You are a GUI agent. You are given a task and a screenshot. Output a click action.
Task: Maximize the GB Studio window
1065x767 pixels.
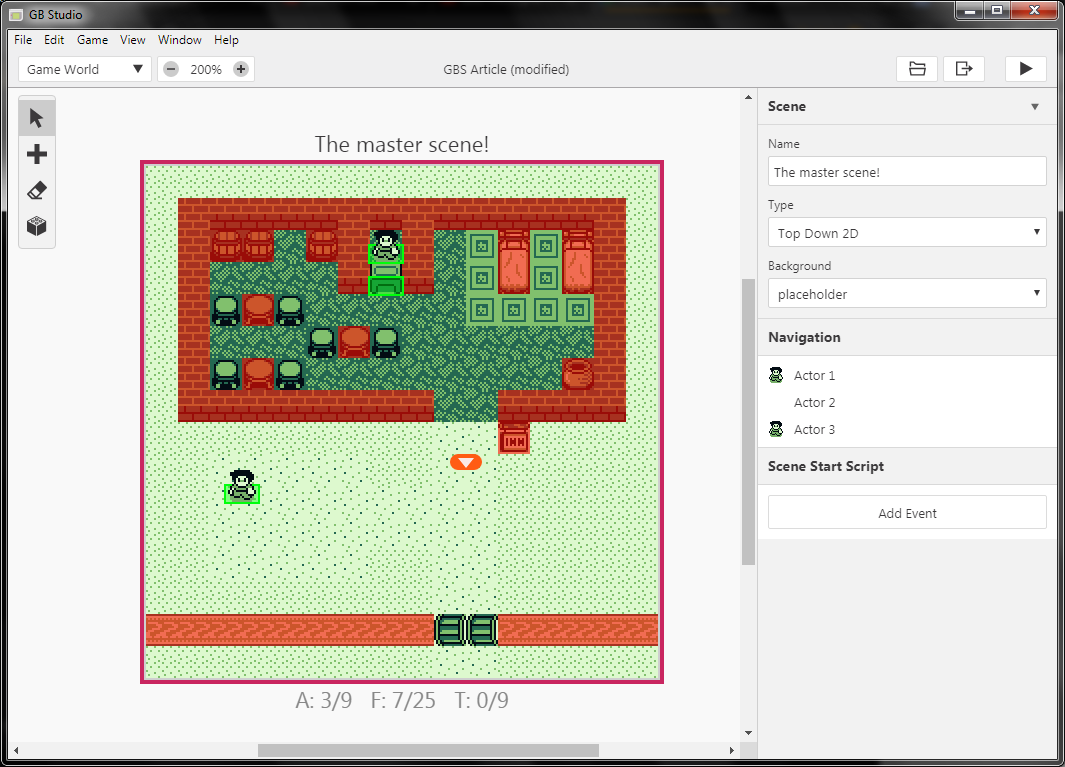pyautogui.click(x=997, y=10)
